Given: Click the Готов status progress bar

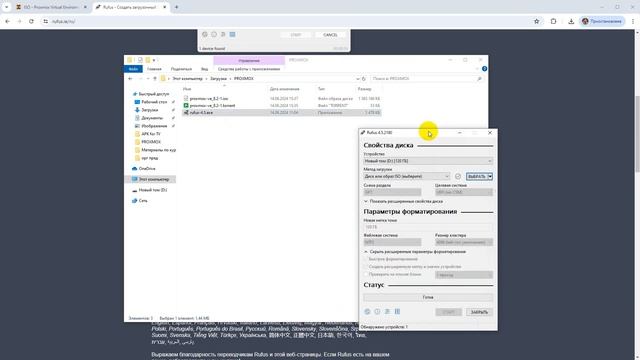Looking at the screenshot, I should [x=428, y=297].
